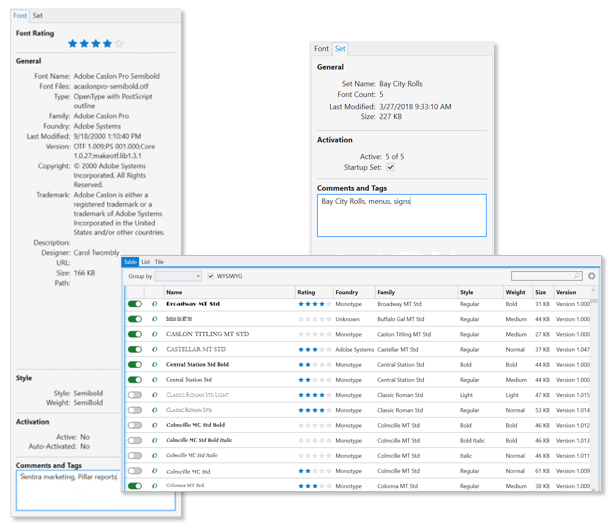This screenshot has height=531, width=614.
Task: Click the rating stars for Castellar MT Std
Action: 315,349
